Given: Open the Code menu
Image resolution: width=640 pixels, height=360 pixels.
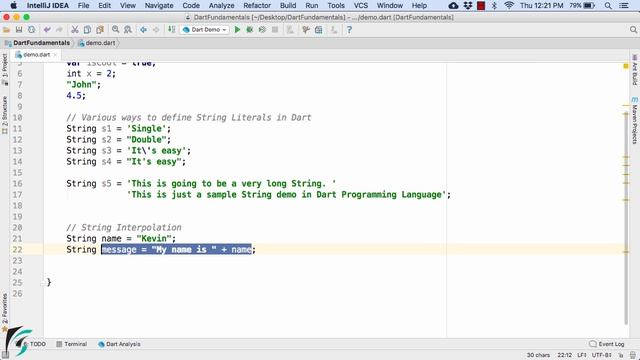Looking at the screenshot, I should click(191, 5).
